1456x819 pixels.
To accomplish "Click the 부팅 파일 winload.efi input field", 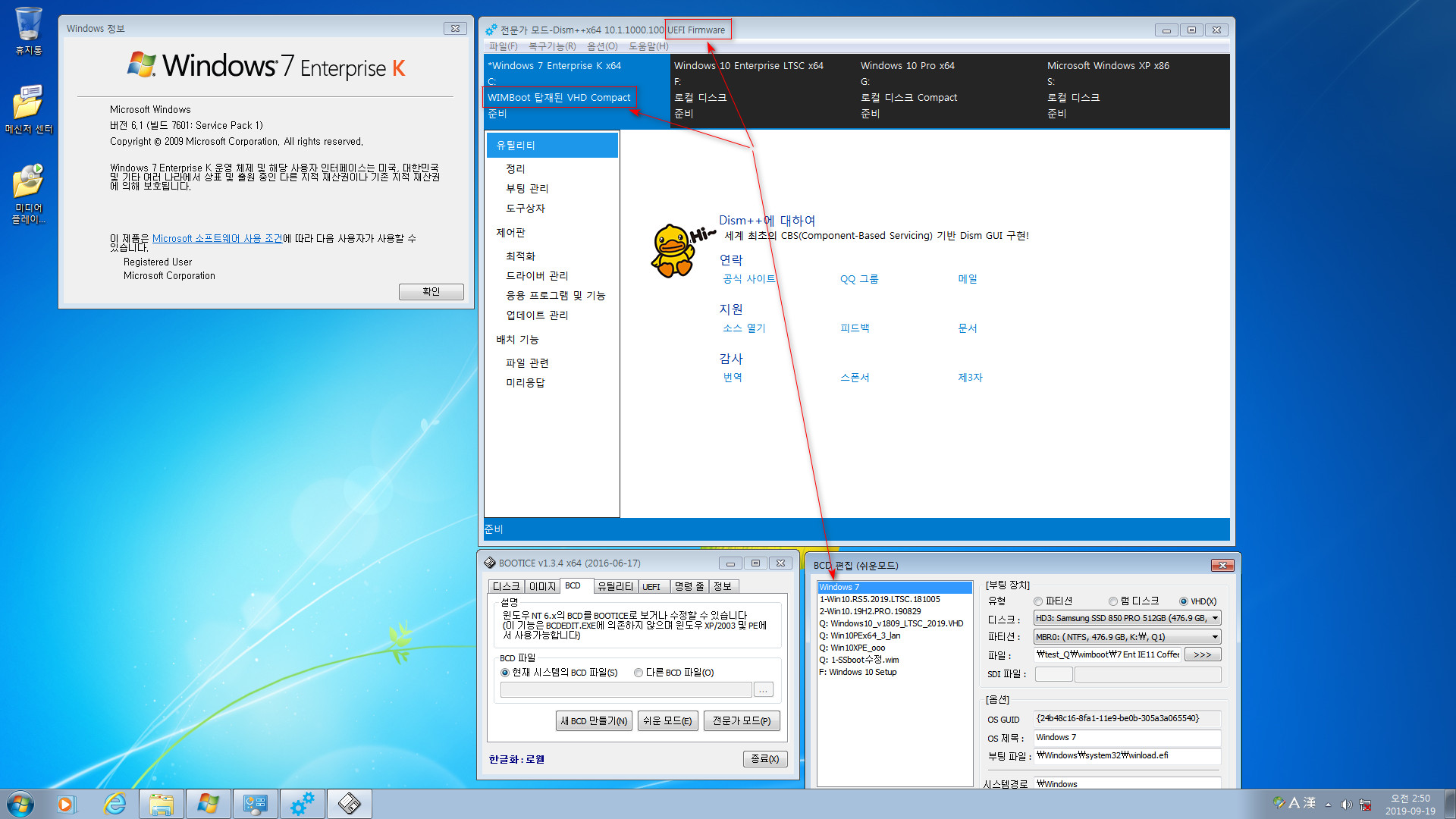I will [x=1127, y=755].
